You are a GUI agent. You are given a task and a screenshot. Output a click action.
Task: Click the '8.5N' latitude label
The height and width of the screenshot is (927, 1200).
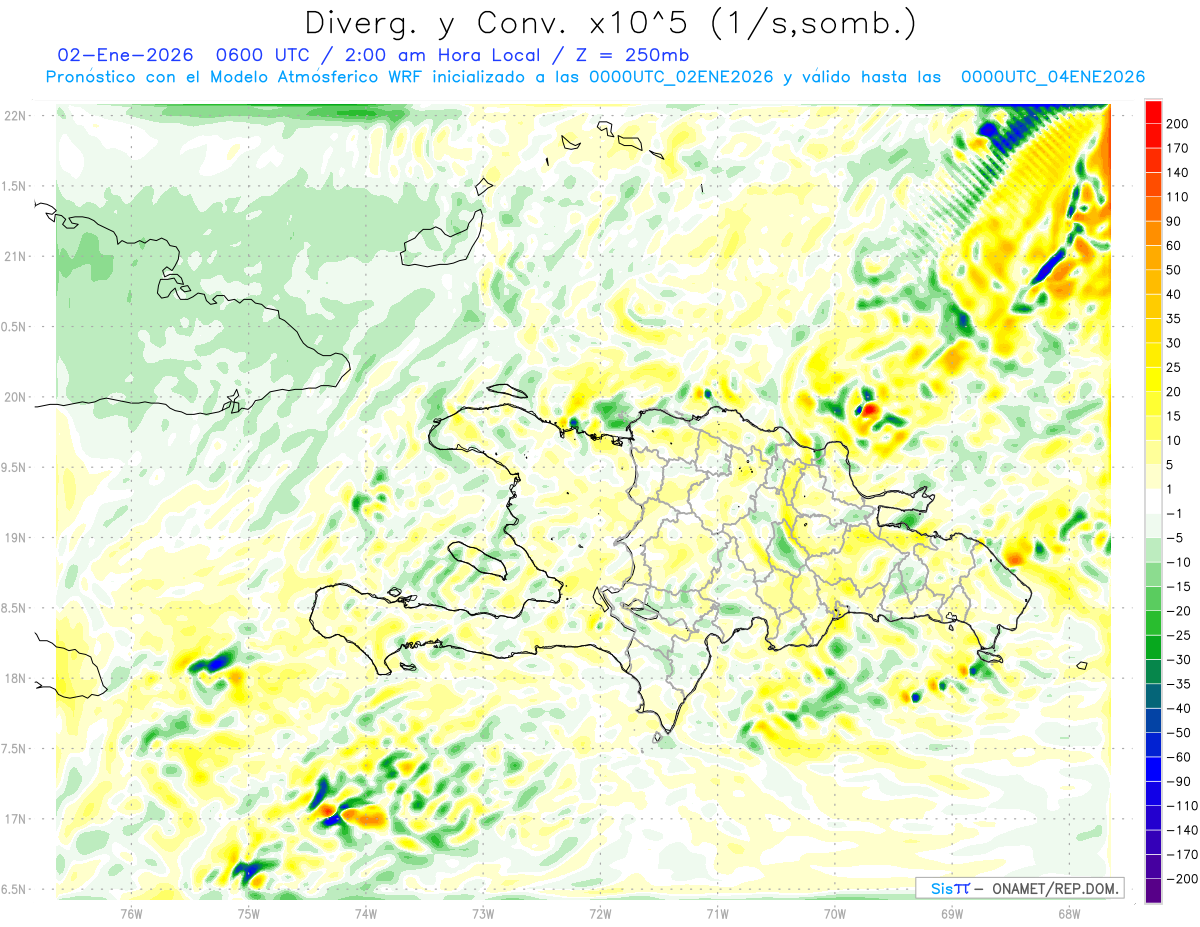click(15, 608)
